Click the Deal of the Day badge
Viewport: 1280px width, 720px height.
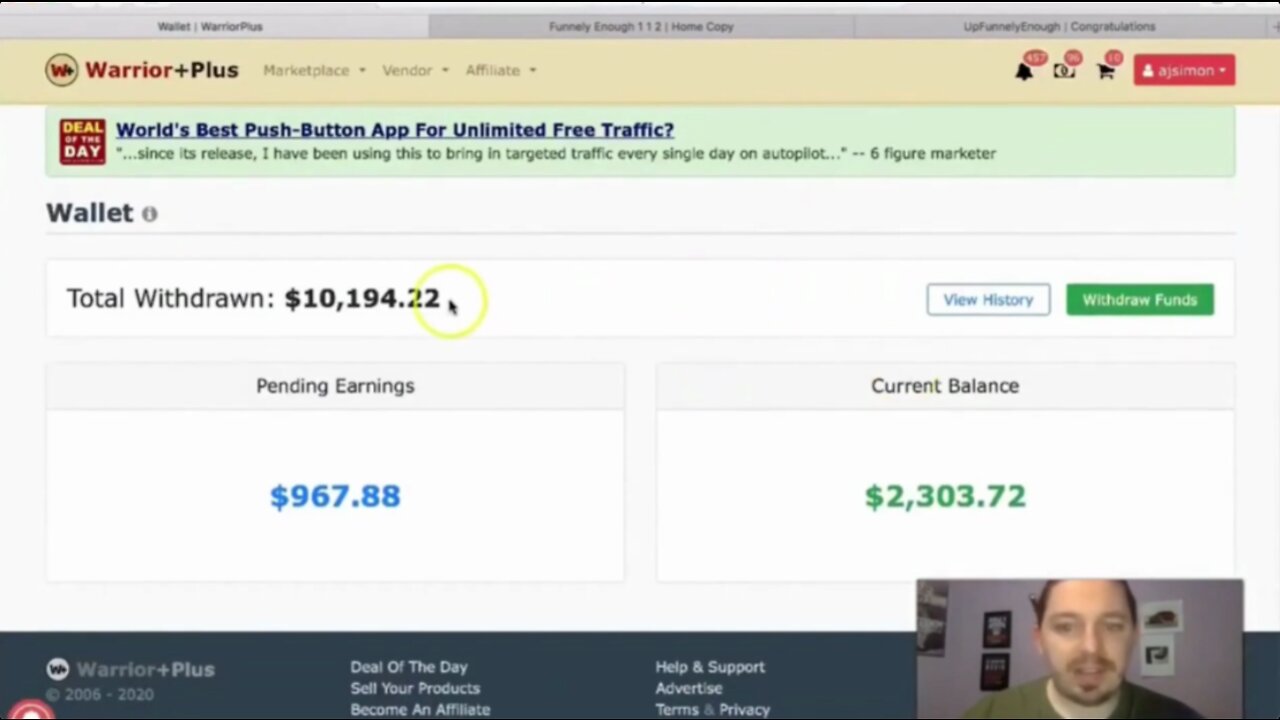[x=82, y=141]
